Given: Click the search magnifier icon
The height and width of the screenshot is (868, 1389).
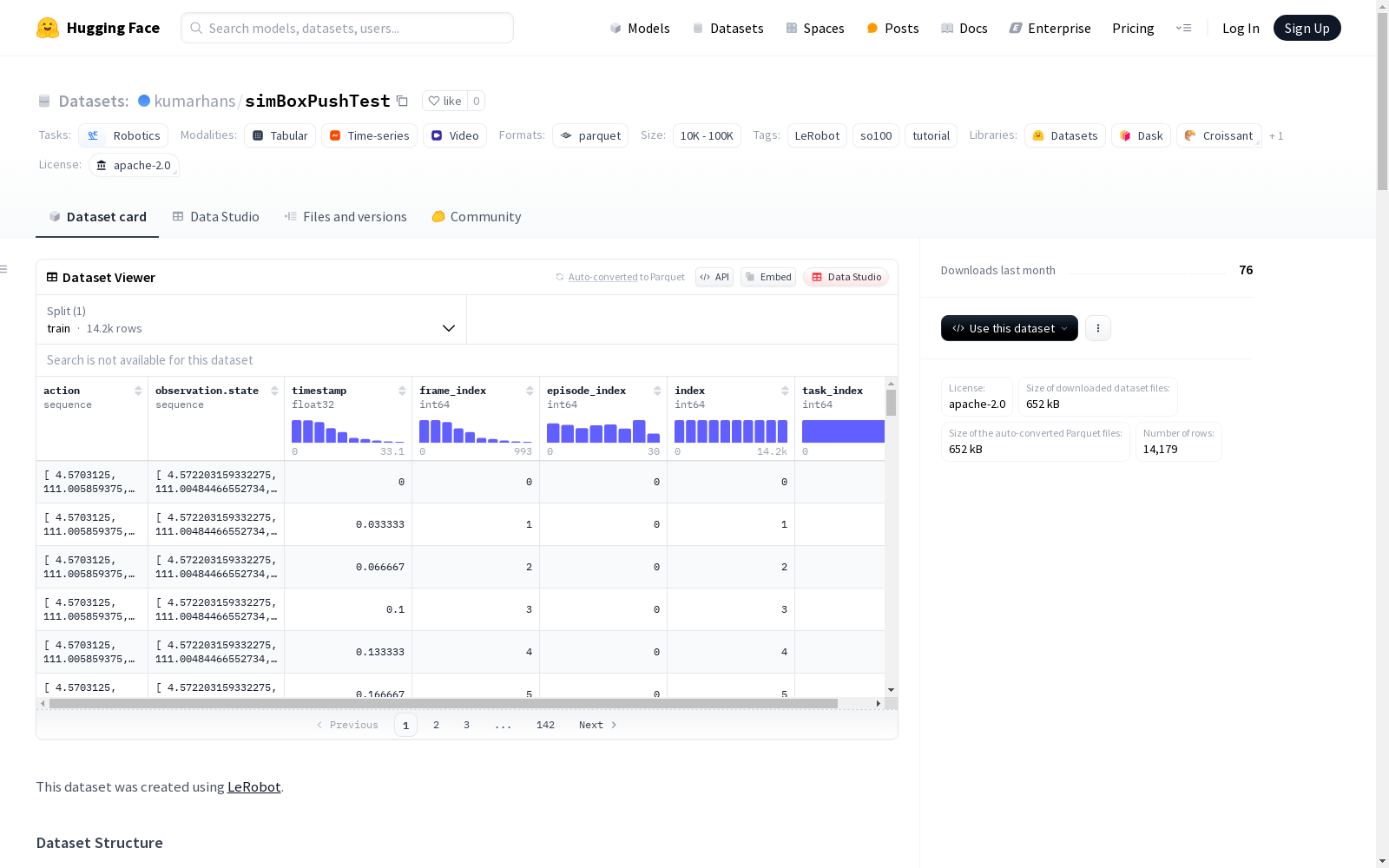Looking at the screenshot, I should pyautogui.click(x=196, y=28).
